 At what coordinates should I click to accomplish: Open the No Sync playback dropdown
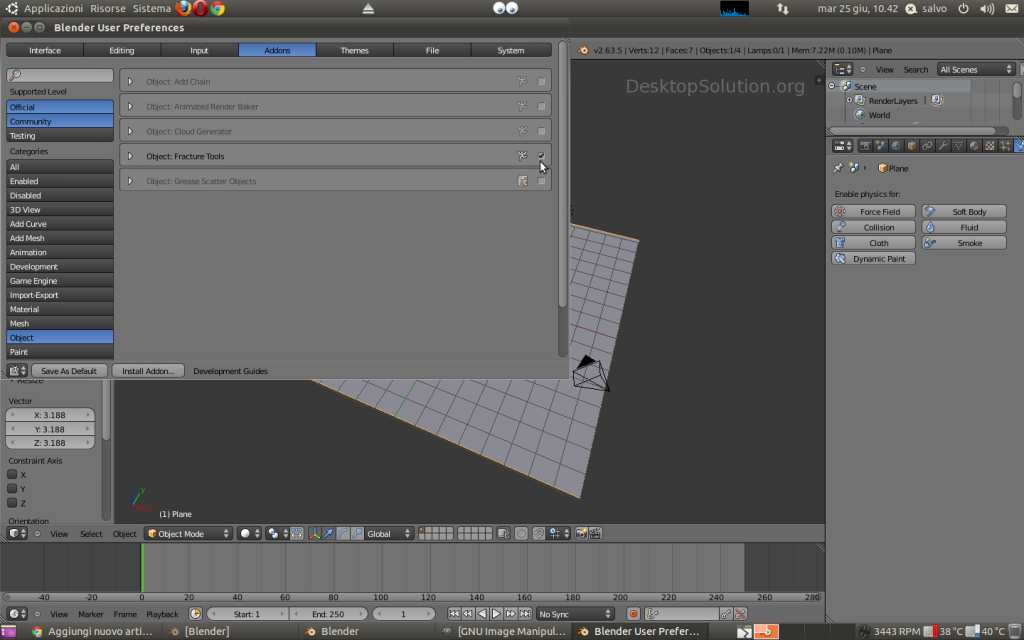click(x=575, y=614)
